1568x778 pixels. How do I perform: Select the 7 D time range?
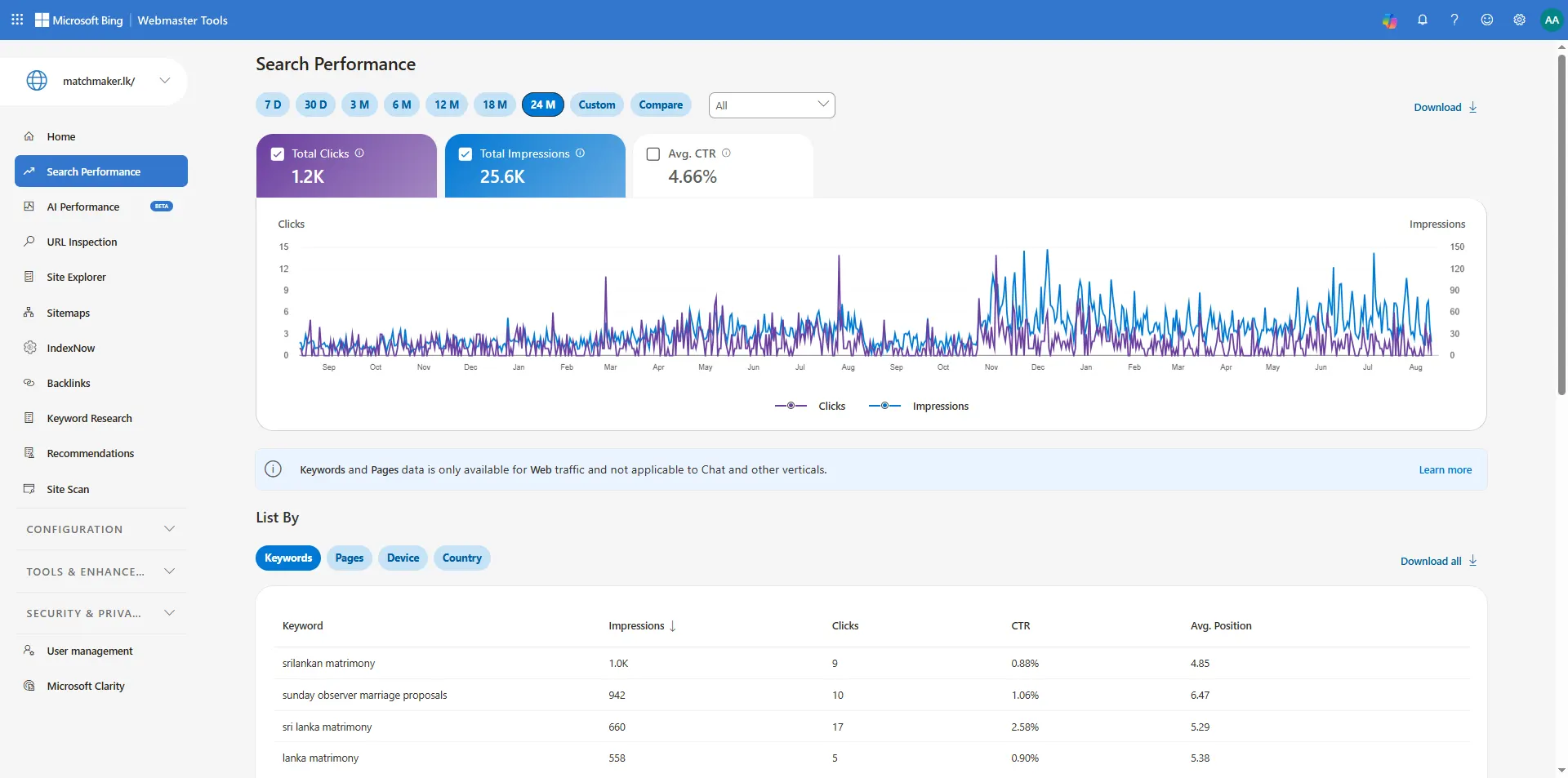[273, 104]
